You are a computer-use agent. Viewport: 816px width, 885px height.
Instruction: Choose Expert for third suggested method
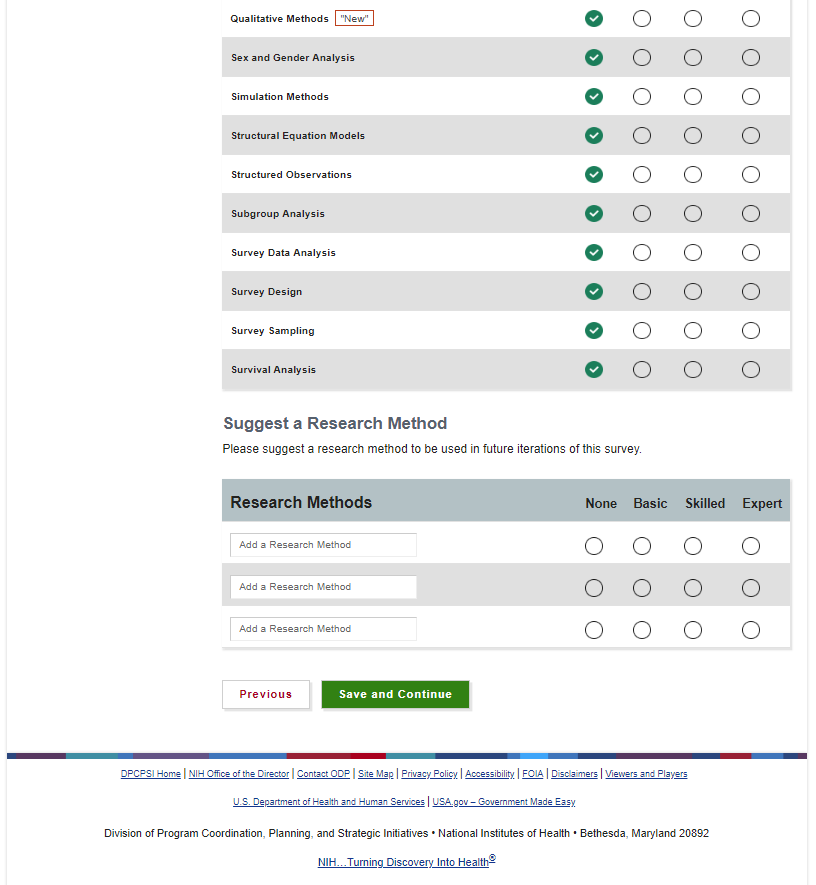[751, 630]
